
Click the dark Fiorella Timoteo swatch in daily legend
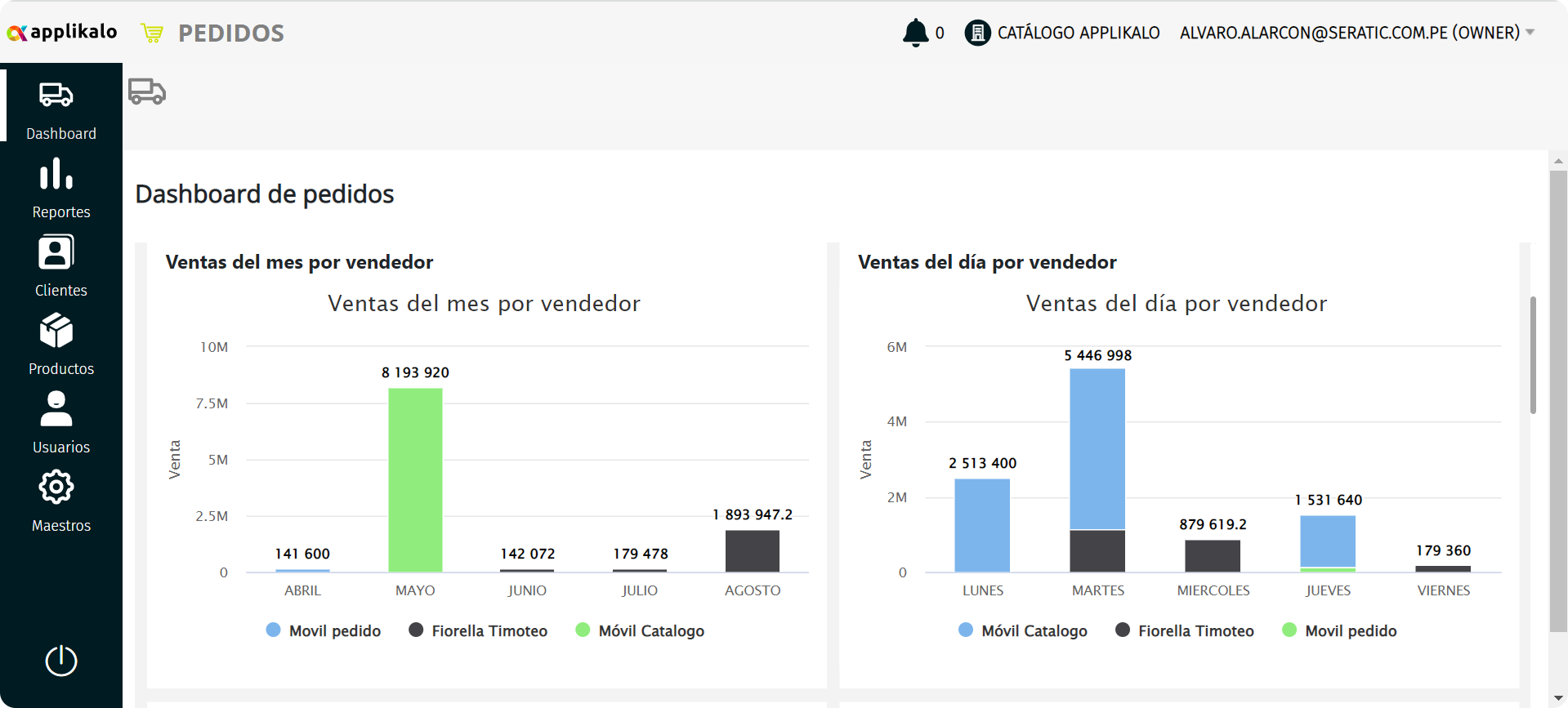coord(1123,630)
